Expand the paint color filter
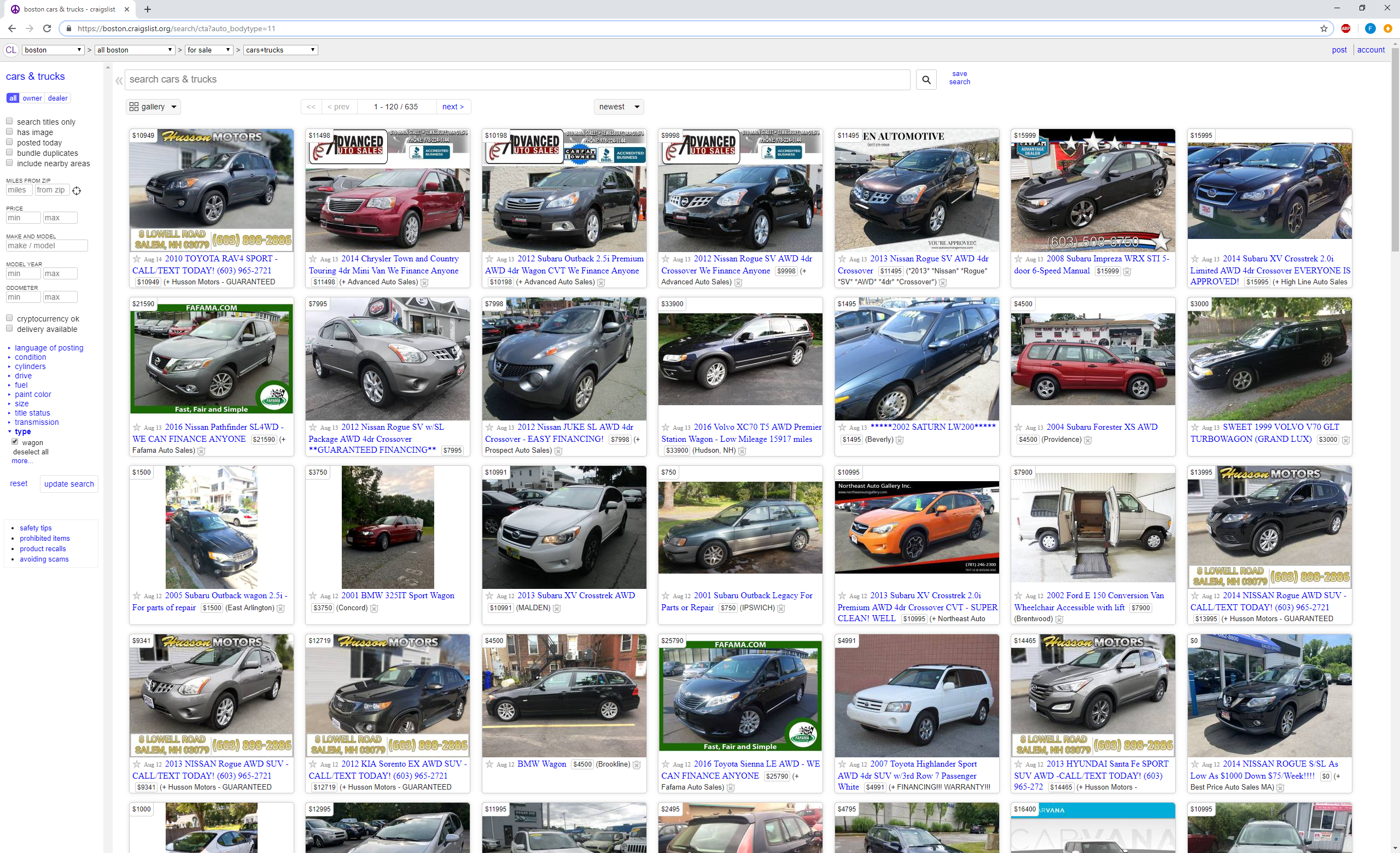The image size is (1400, 853). click(33, 395)
